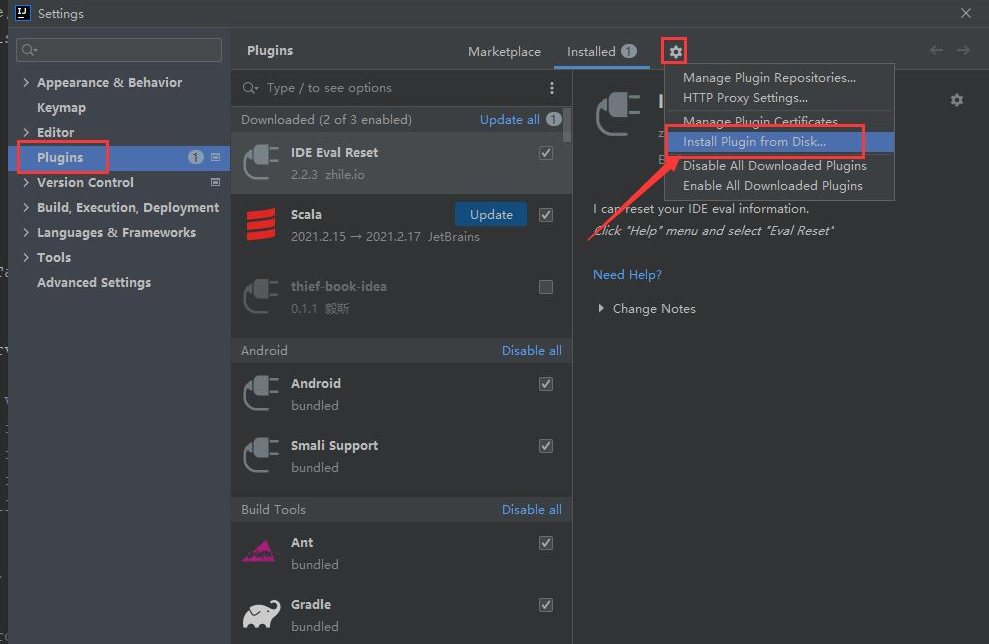Viewport: 989px width, 644px height.
Task: Click the magnifier icon in plugin search
Action: (x=250, y=88)
